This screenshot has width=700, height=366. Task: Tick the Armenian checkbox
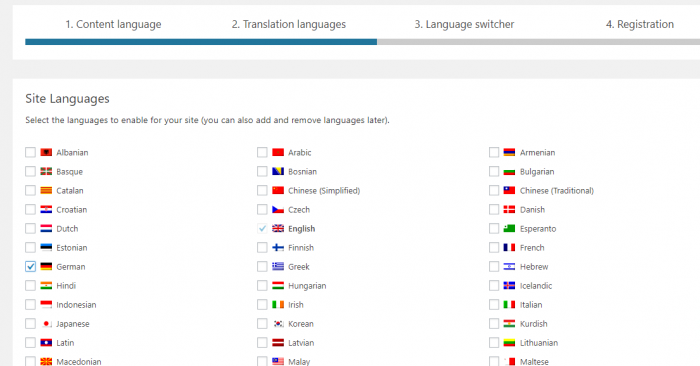click(494, 153)
